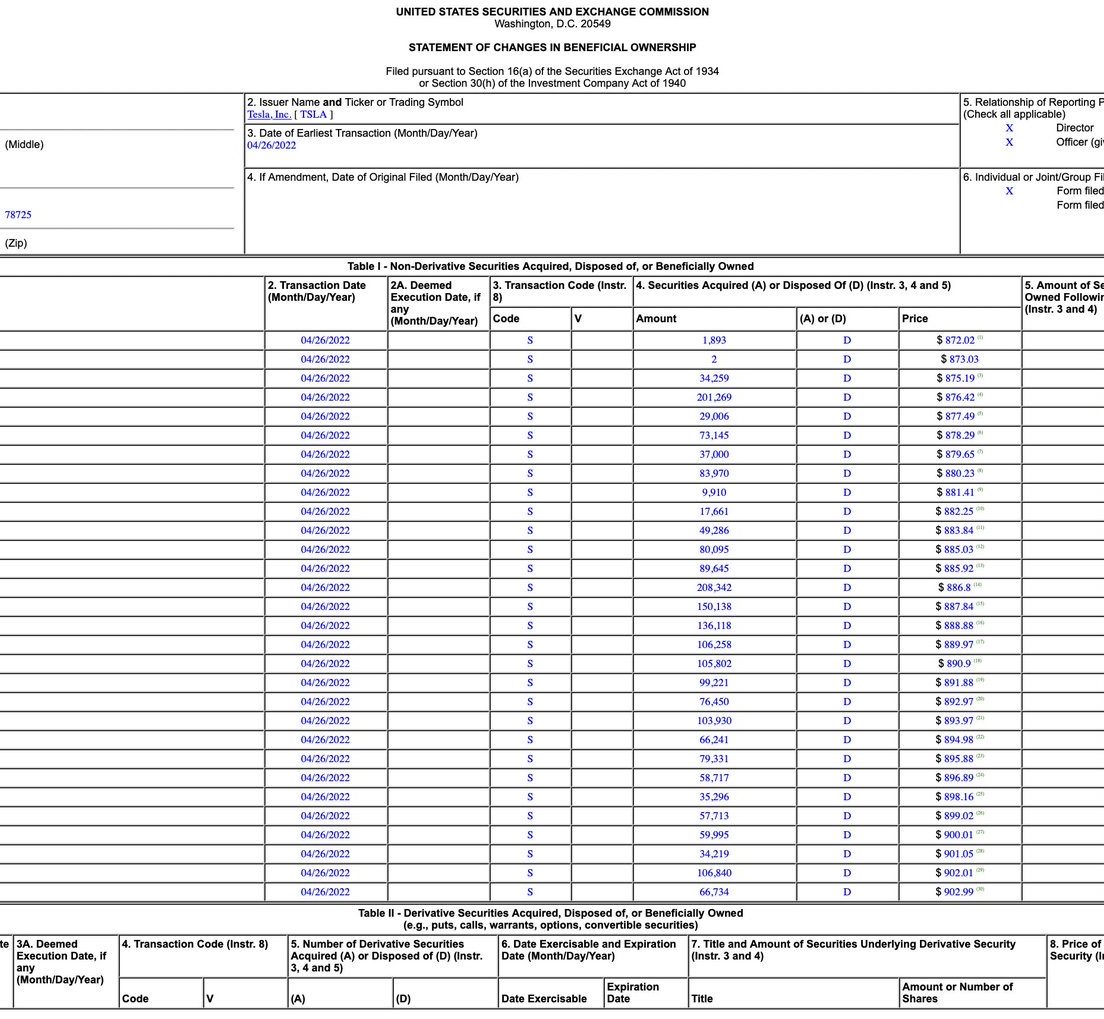Select the amount 80,095
This screenshot has width=1104, height=1019.
point(714,549)
